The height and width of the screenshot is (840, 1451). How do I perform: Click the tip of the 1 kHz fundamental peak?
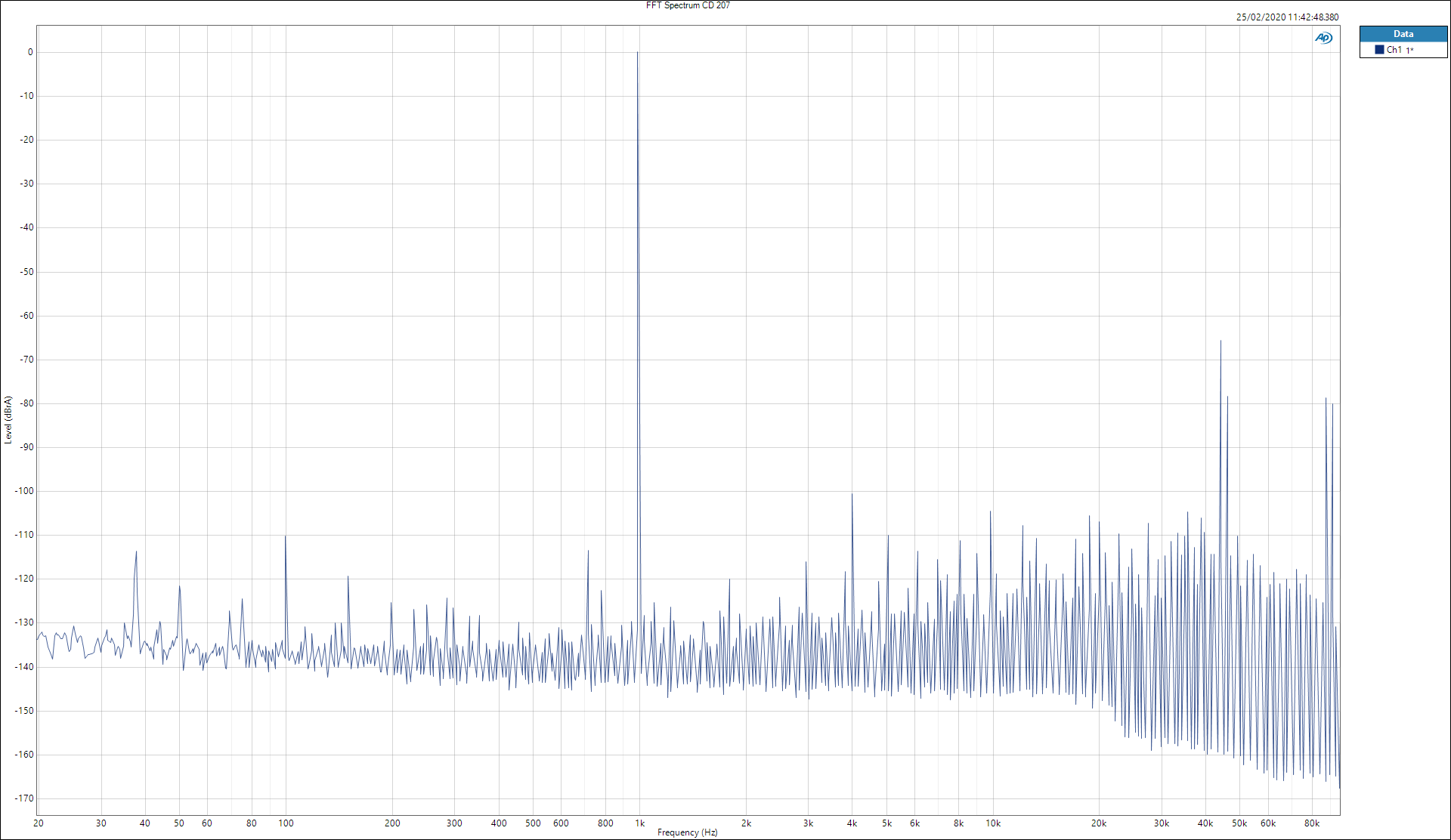click(637, 53)
